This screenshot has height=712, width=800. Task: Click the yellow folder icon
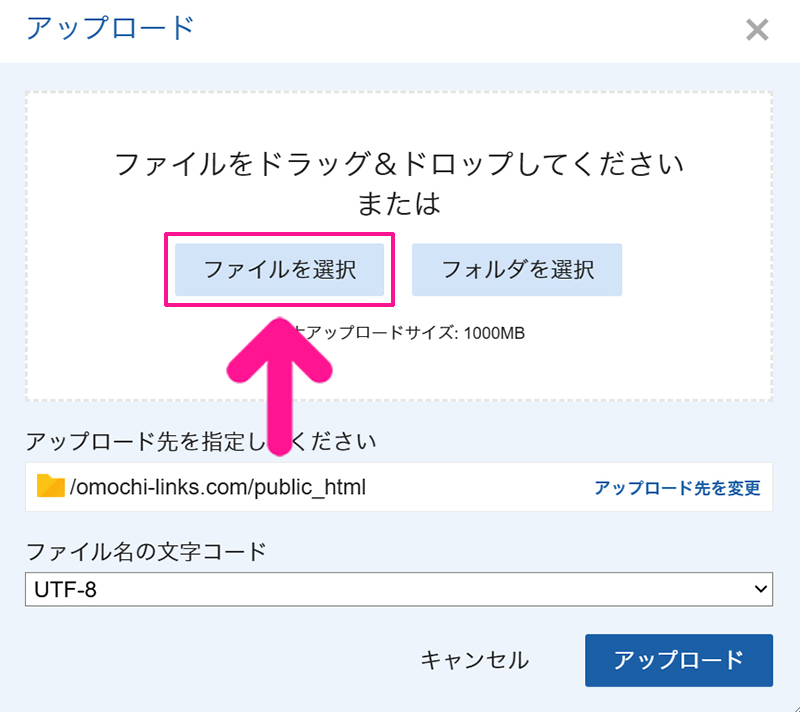(x=50, y=486)
